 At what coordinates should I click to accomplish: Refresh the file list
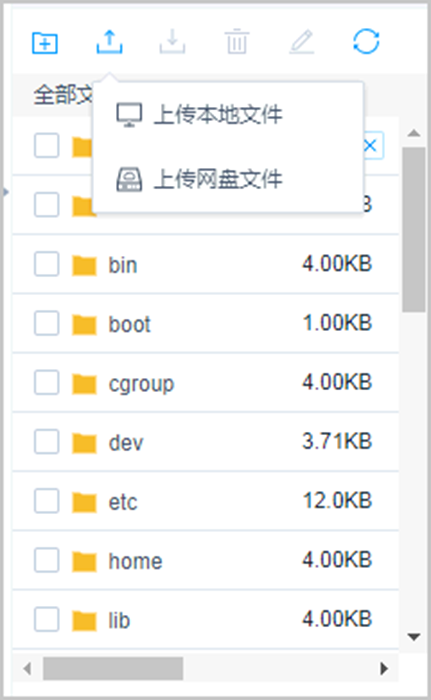(x=366, y=42)
